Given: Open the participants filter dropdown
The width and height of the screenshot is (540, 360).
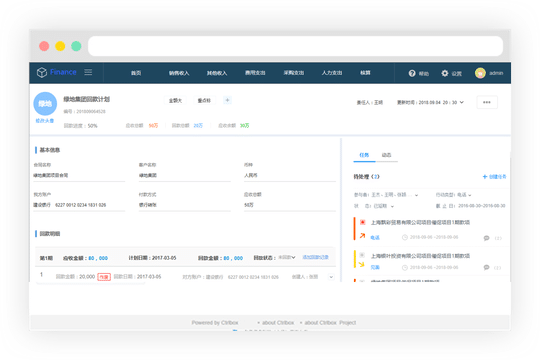Looking at the screenshot, I should [416, 195].
